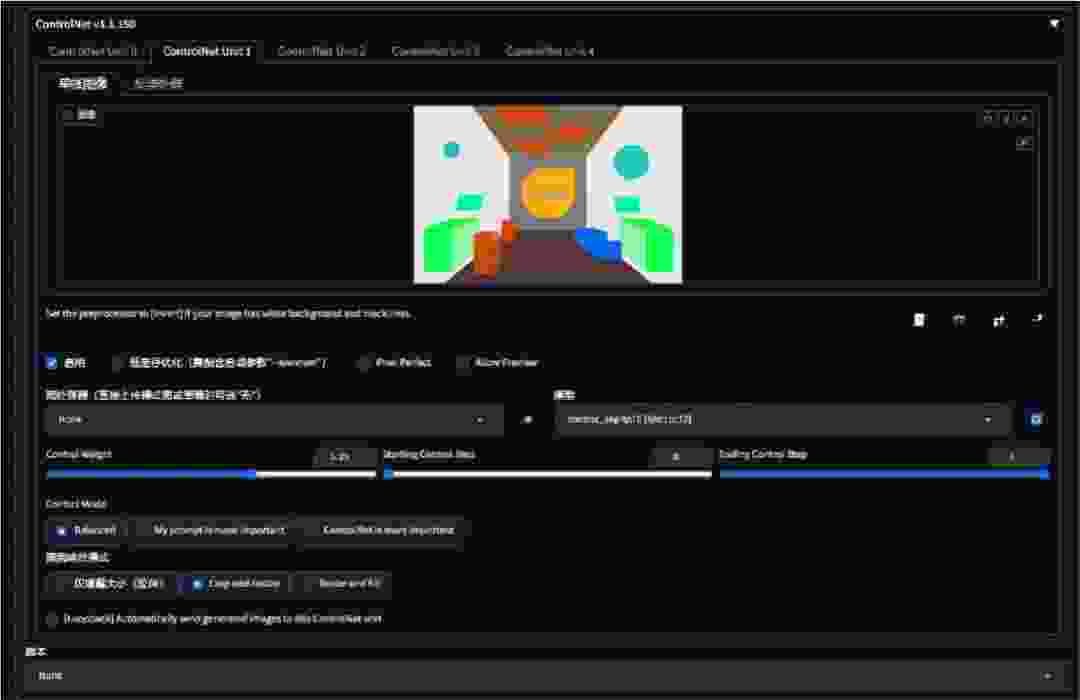Click the new canvas document icon

pos(919,320)
